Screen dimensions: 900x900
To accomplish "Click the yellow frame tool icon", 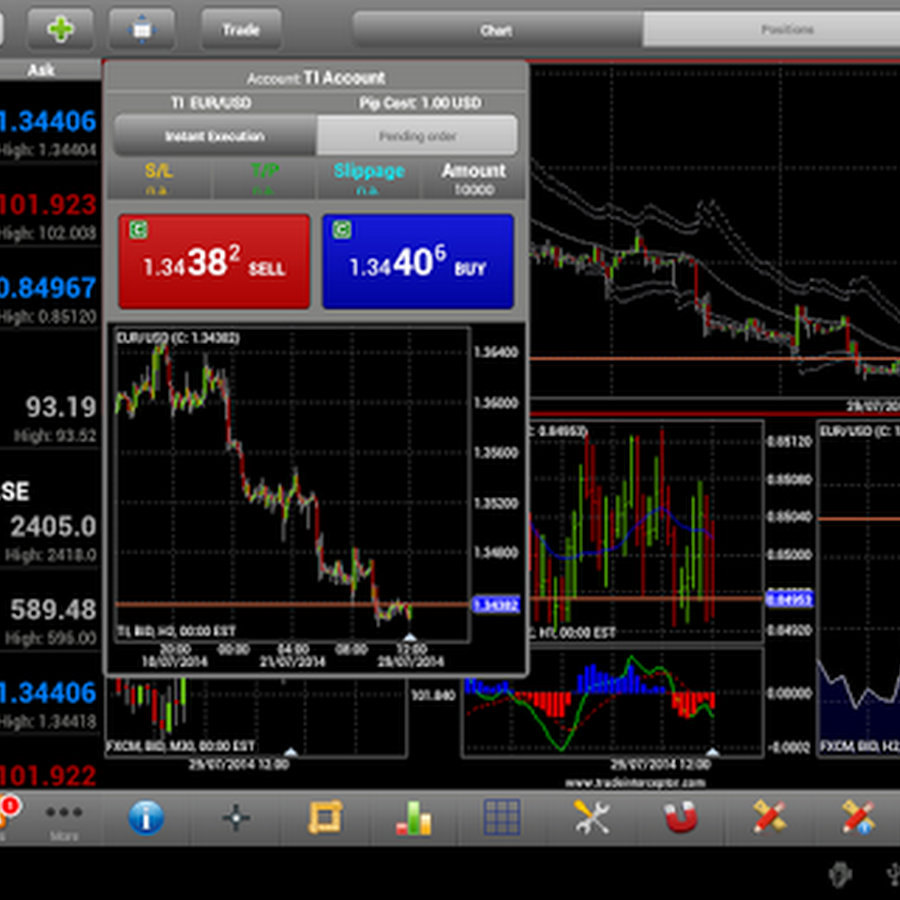I will (x=325, y=817).
